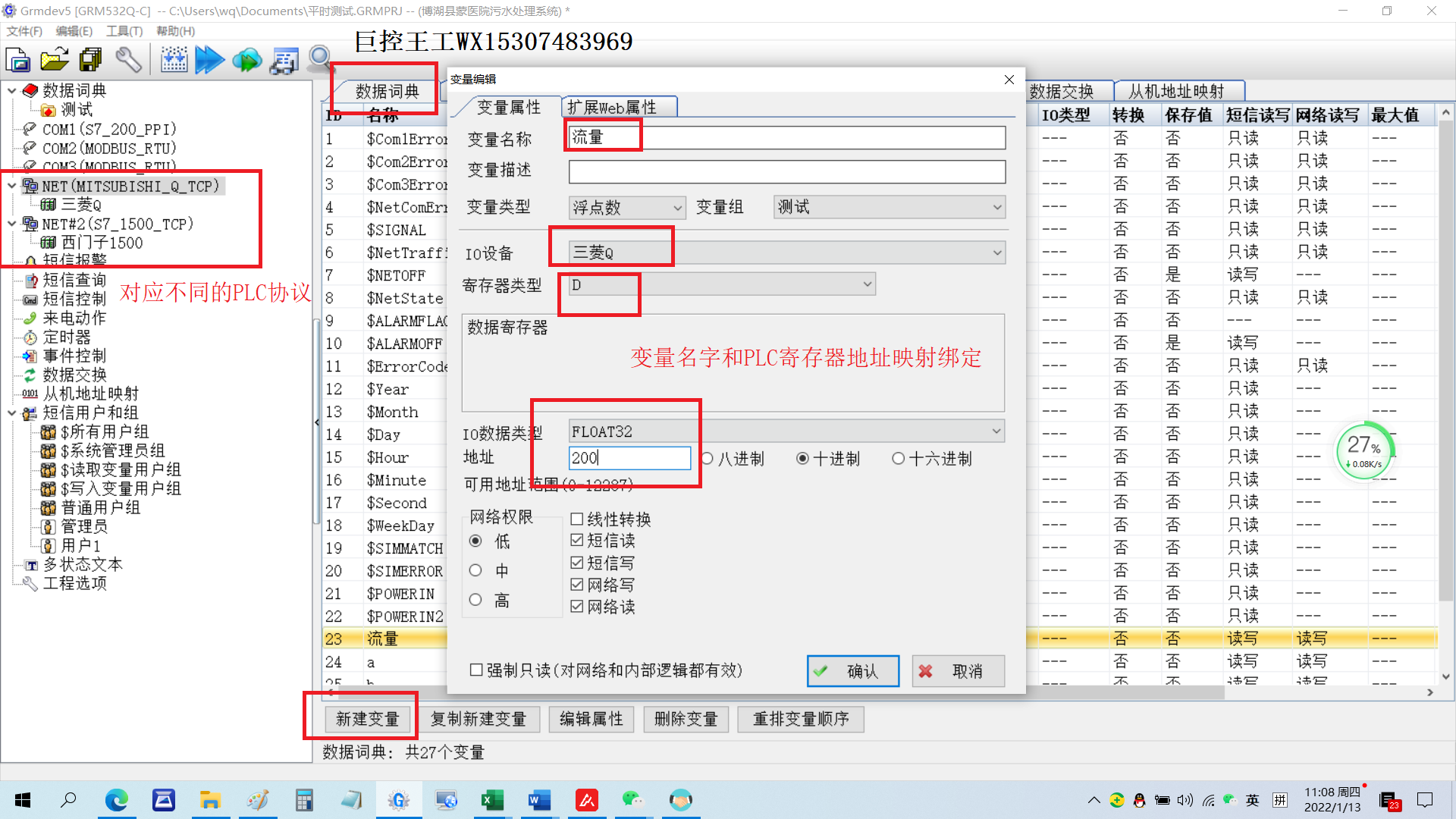Click the compile grid toolbar icon

174,59
